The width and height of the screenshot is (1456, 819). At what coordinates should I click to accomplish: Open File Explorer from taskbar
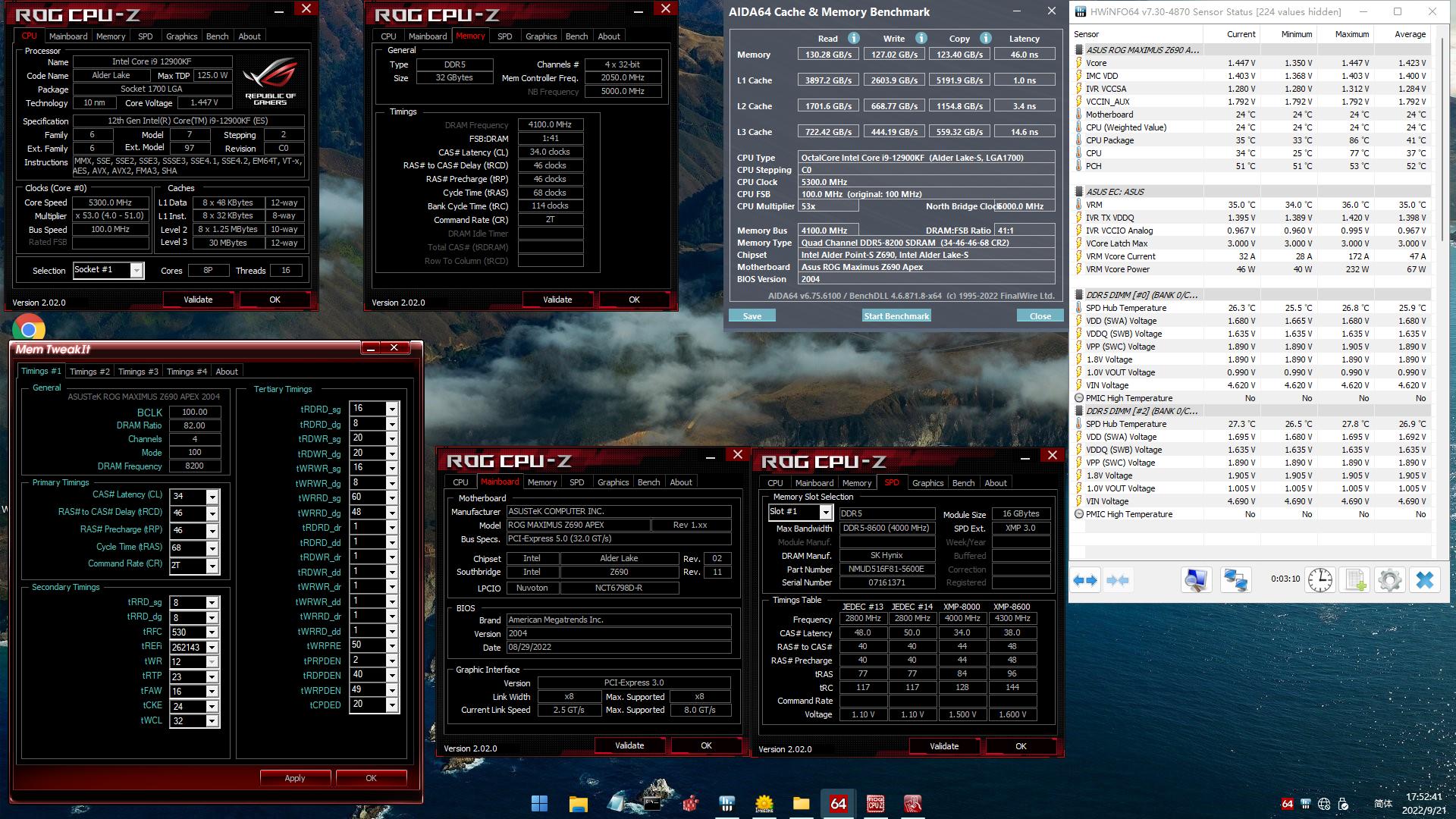[x=578, y=803]
